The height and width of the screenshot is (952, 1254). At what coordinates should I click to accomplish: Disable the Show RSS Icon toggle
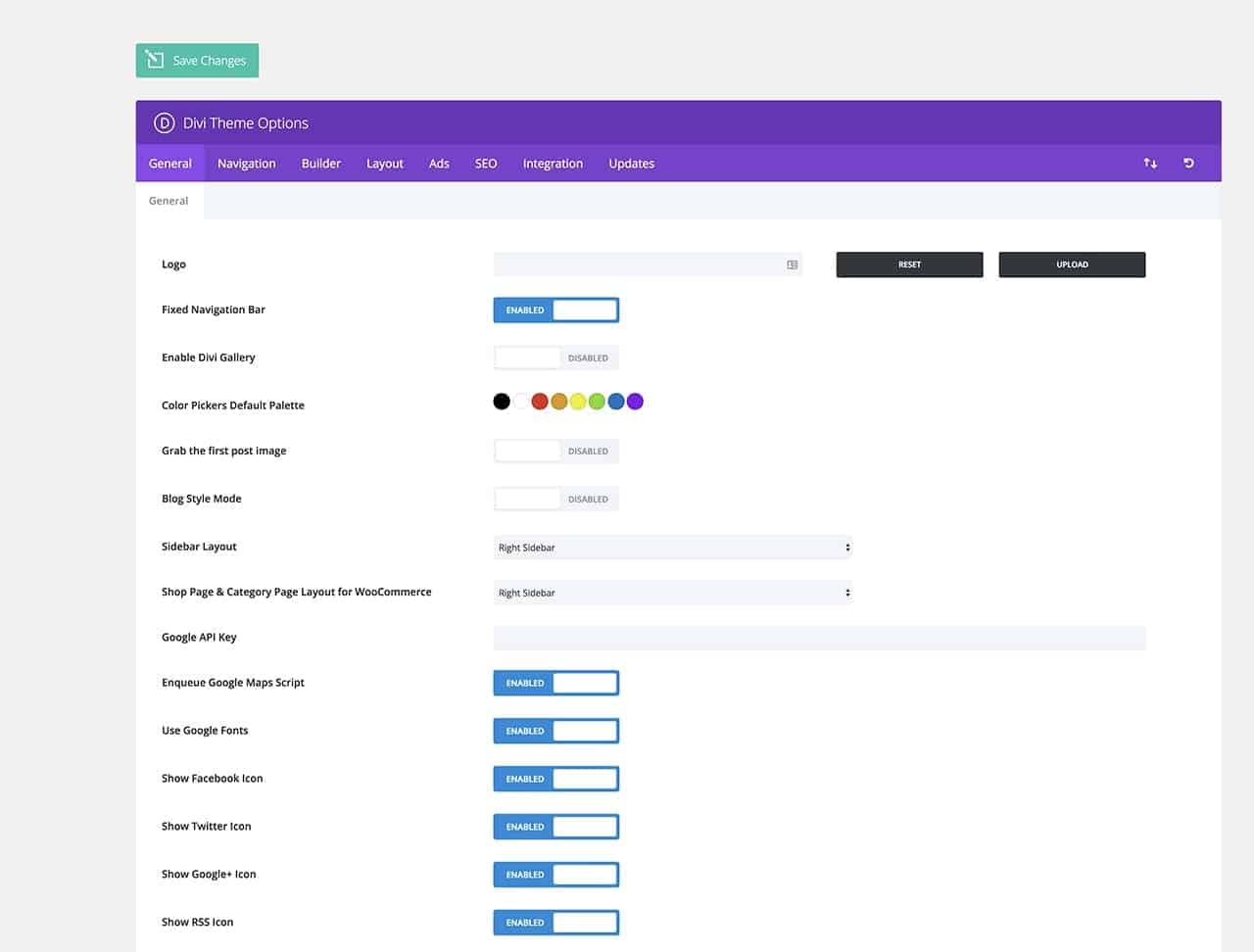556,924
